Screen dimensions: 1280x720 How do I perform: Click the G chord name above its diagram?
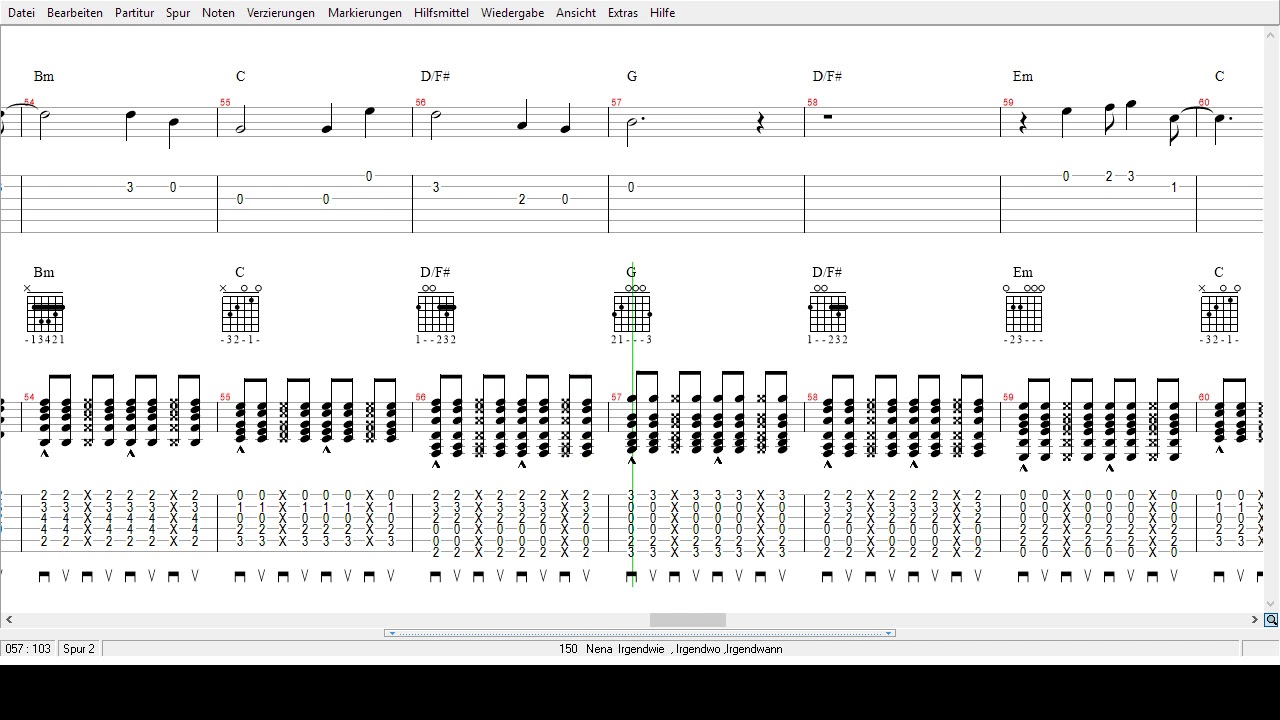point(632,272)
